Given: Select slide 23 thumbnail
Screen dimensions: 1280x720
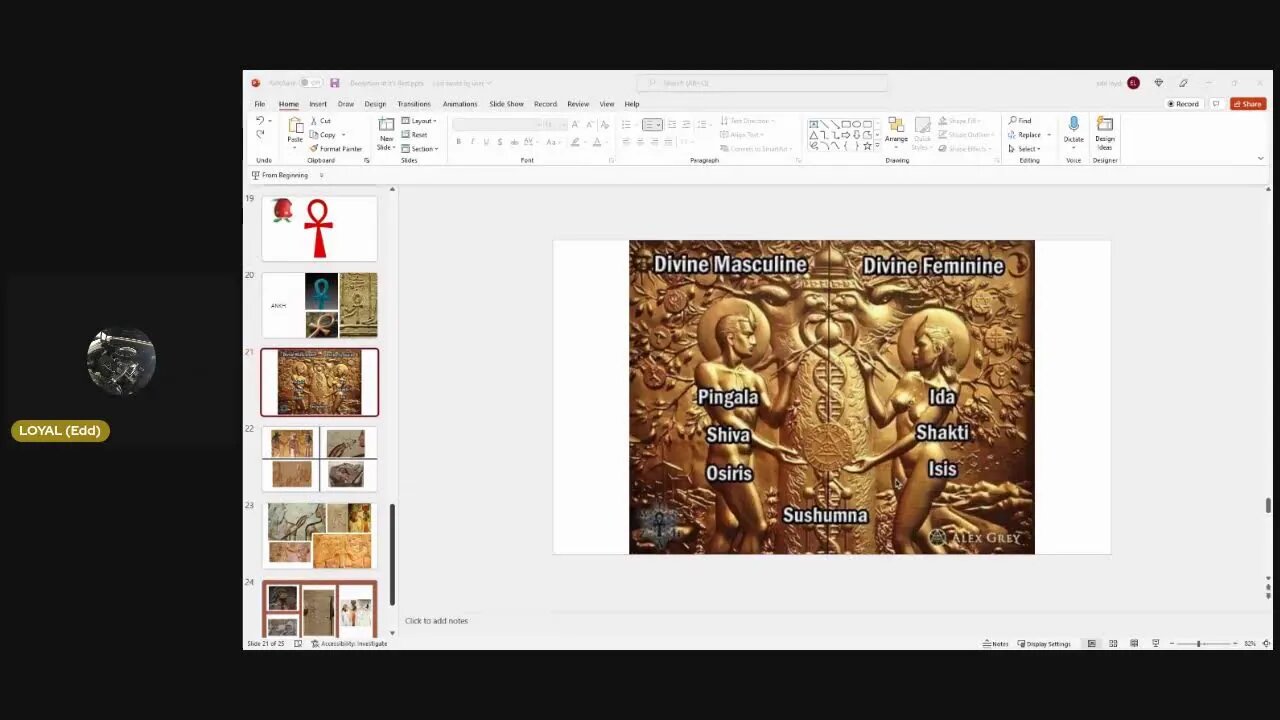Looking at the screenshot, I should [319, 535].
